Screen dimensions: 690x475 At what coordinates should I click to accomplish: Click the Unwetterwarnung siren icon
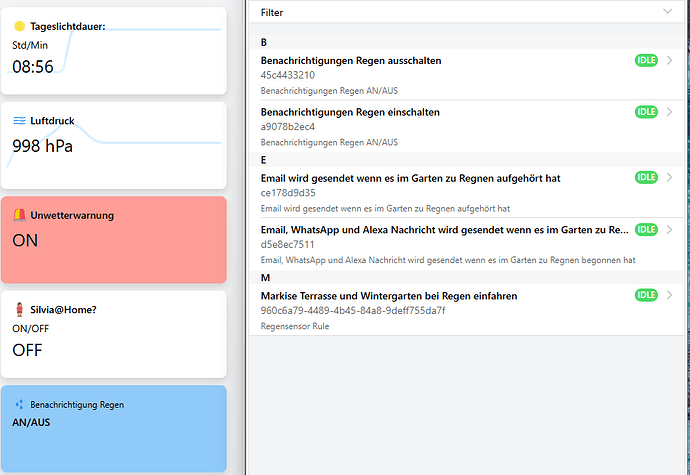19,215
